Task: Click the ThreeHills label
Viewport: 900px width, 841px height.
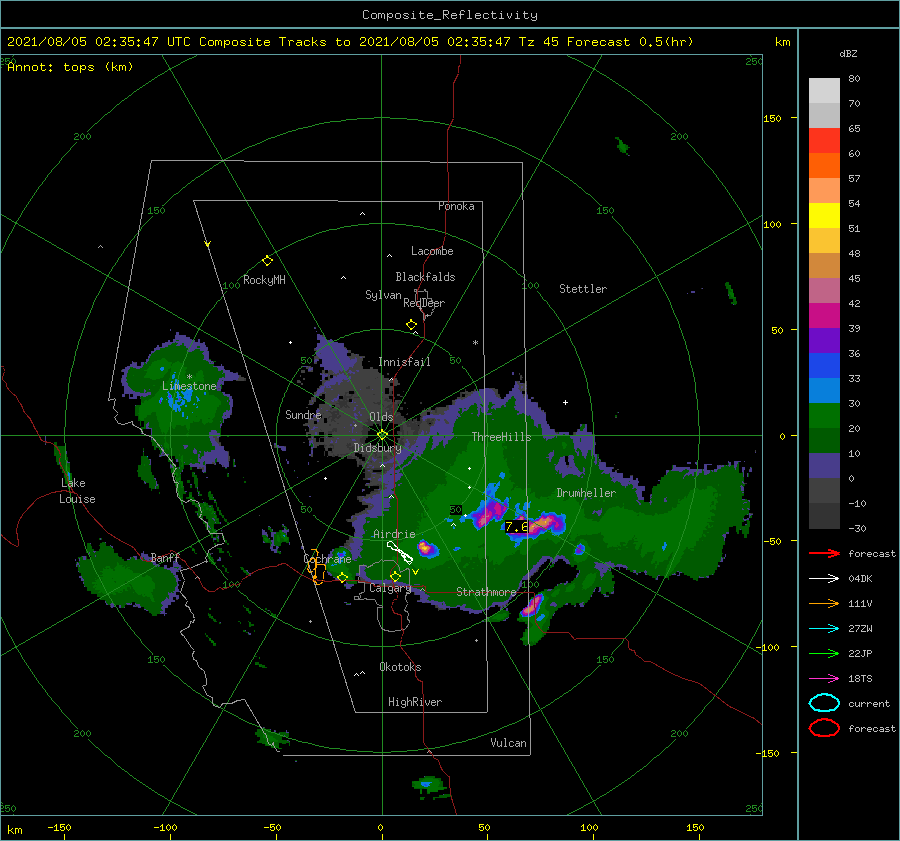Action: (x=501, y=437)
